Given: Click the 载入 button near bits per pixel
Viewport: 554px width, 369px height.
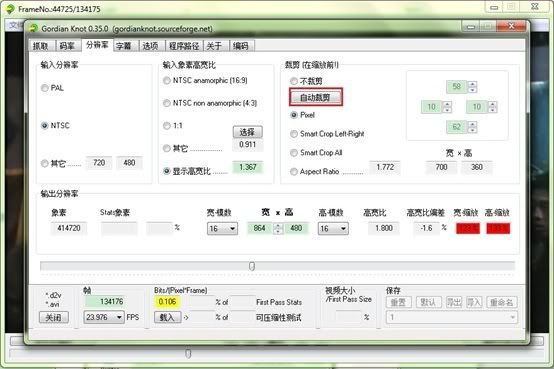Looking at the screenshot, I should [x=167, y=317].
